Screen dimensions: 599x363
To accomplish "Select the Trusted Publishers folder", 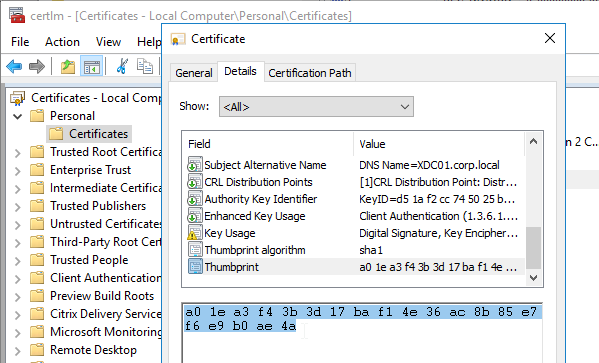I will [x=98, y=206].
